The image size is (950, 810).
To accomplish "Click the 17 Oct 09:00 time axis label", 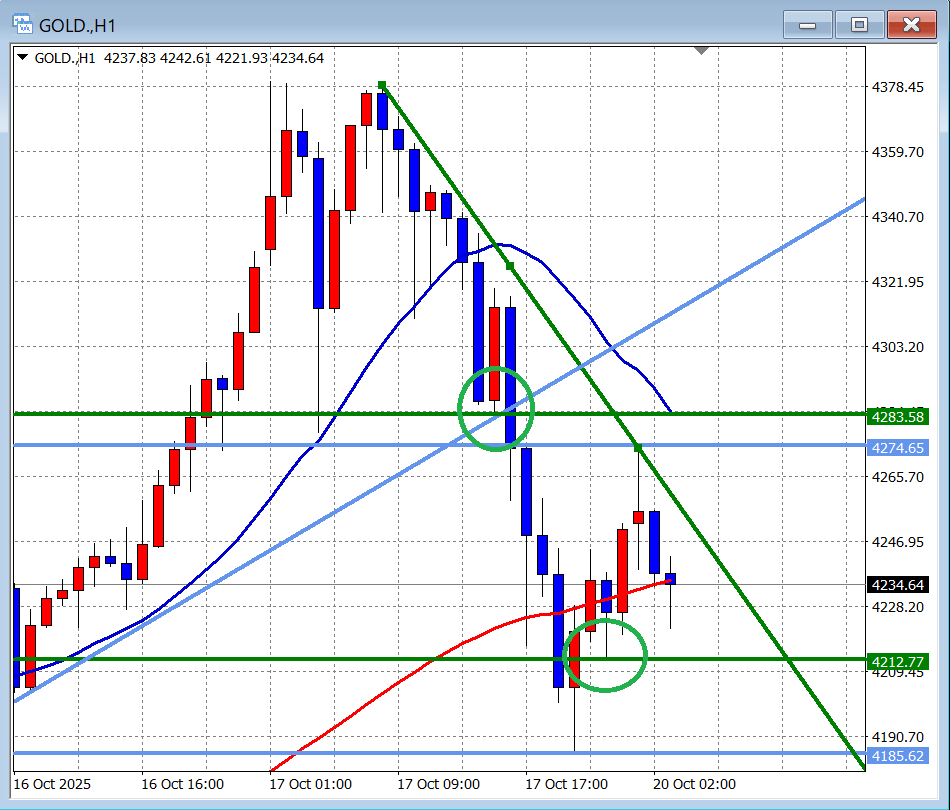I will 438,785.
